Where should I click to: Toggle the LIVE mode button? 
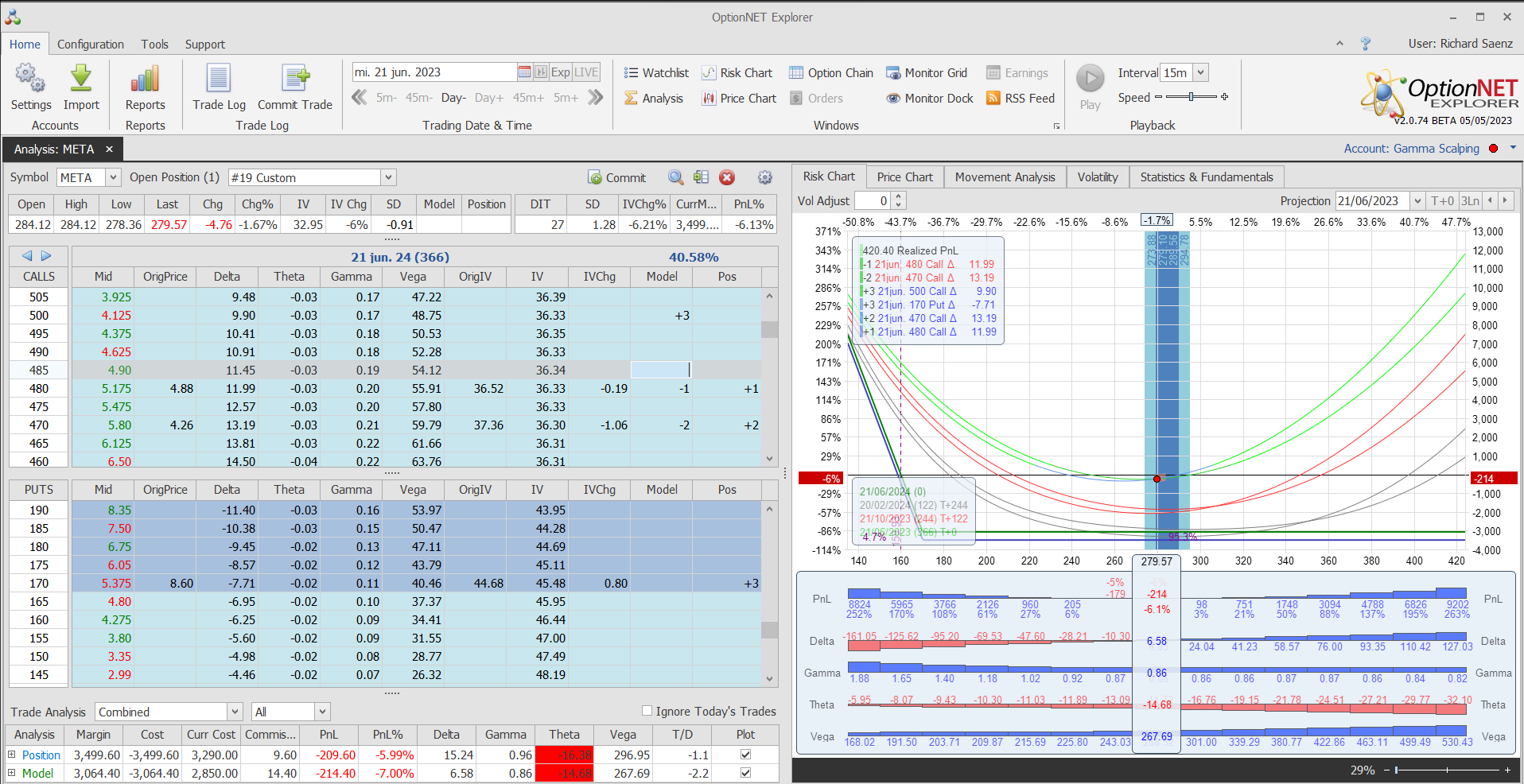tap(586, 72)
